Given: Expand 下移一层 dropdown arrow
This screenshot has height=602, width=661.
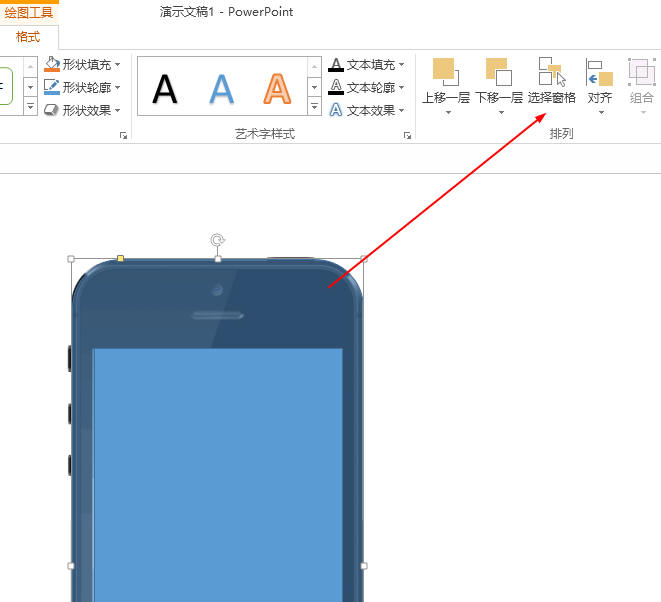Looking at the screenshot, I should (501, 112).
